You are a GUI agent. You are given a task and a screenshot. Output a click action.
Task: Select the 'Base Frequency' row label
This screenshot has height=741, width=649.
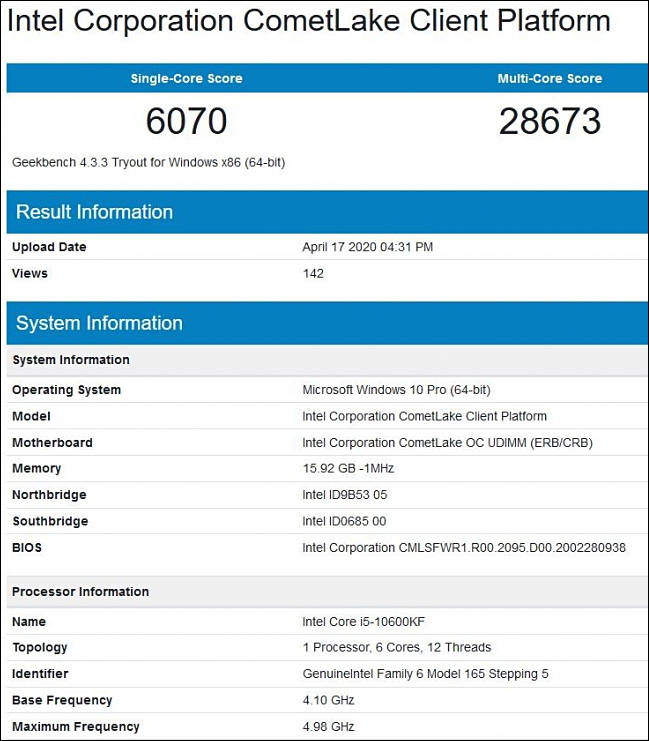tap(62, 700)
